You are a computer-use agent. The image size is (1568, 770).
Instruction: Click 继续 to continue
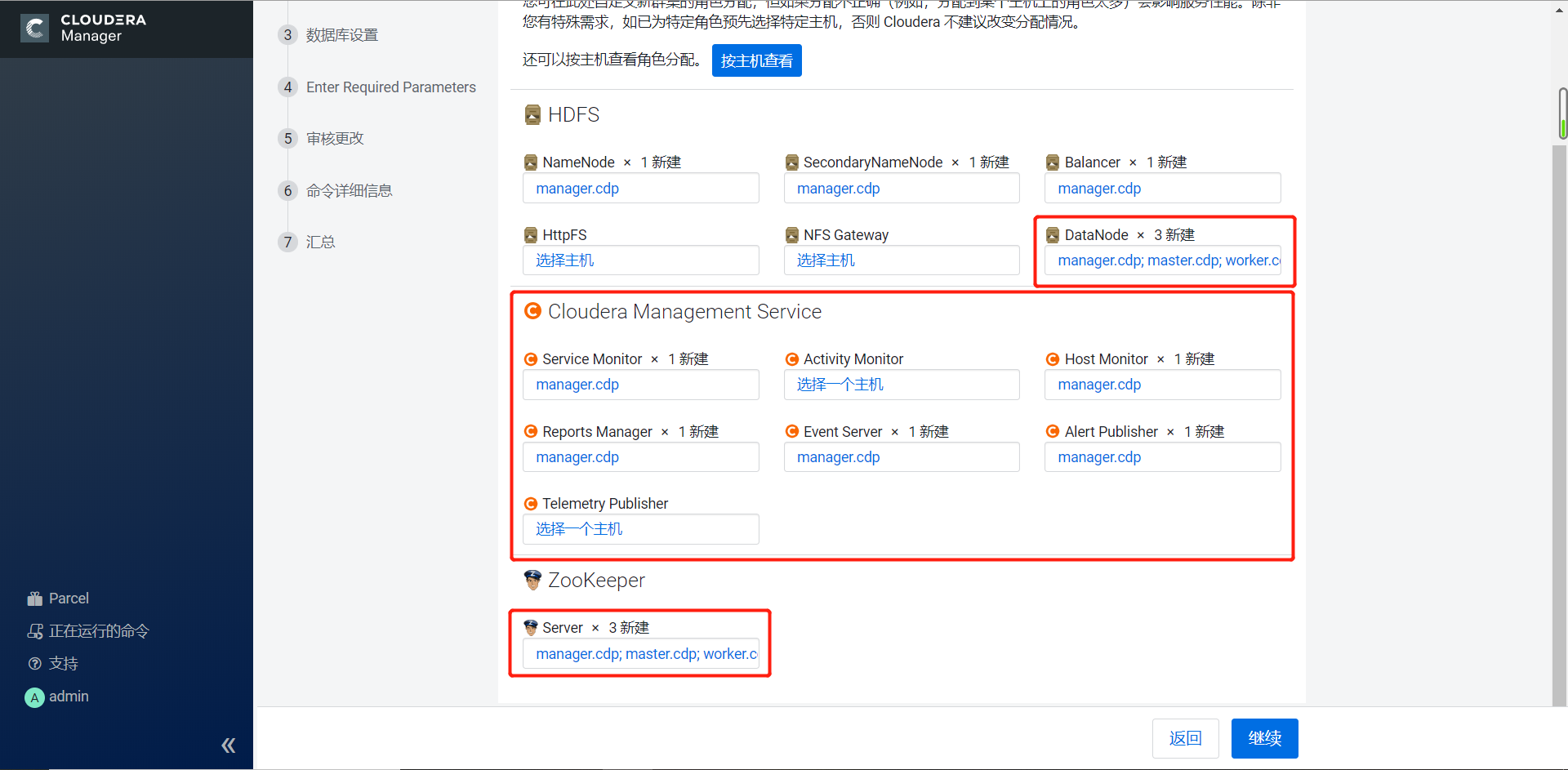[1264, 738]
